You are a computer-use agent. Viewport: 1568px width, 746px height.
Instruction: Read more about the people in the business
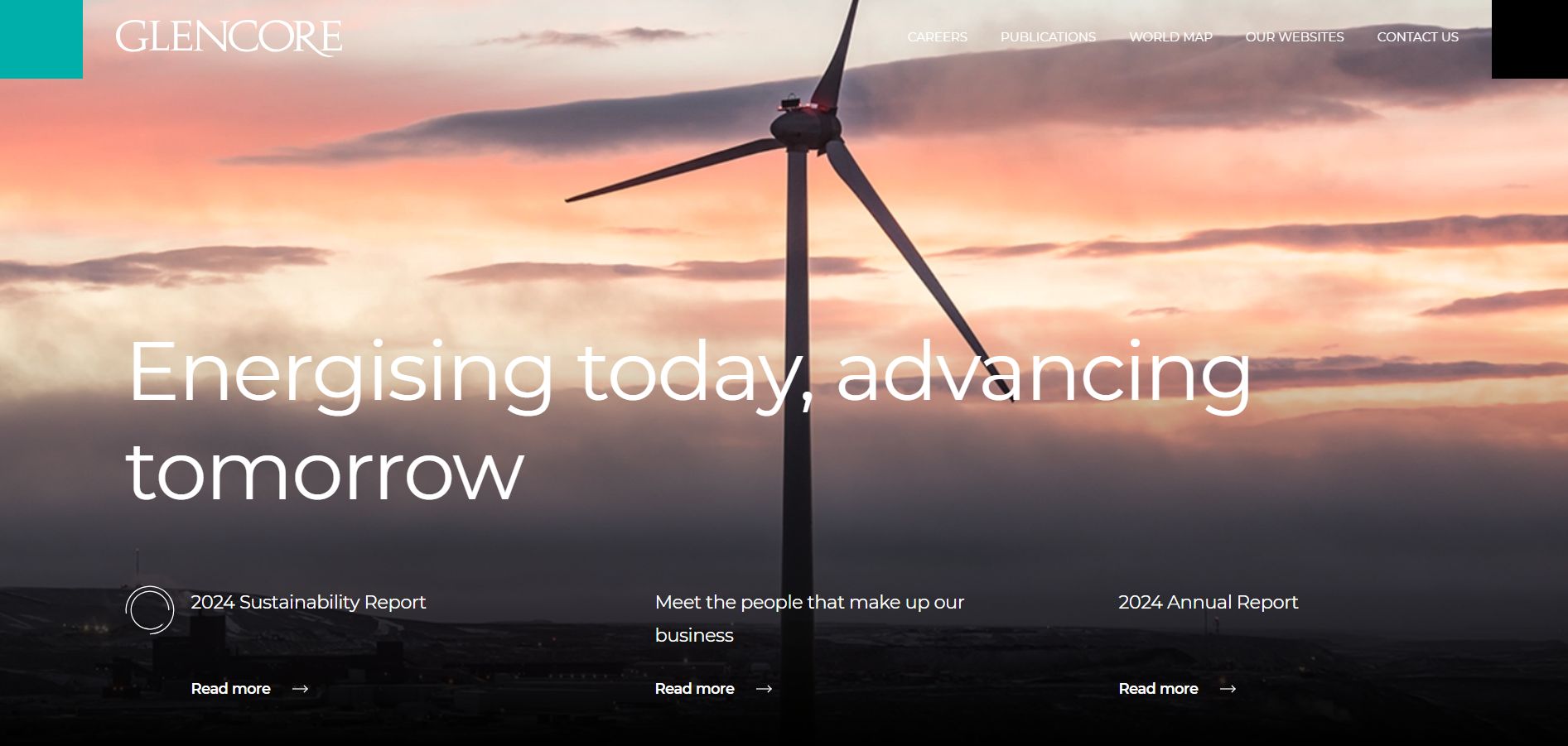[693, 688]
